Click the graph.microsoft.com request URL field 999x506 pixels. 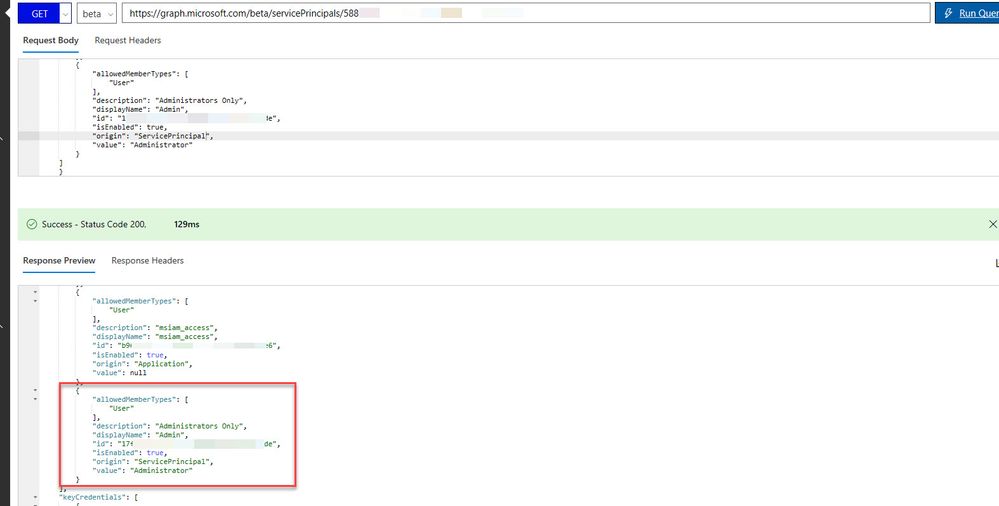[526, 13]
